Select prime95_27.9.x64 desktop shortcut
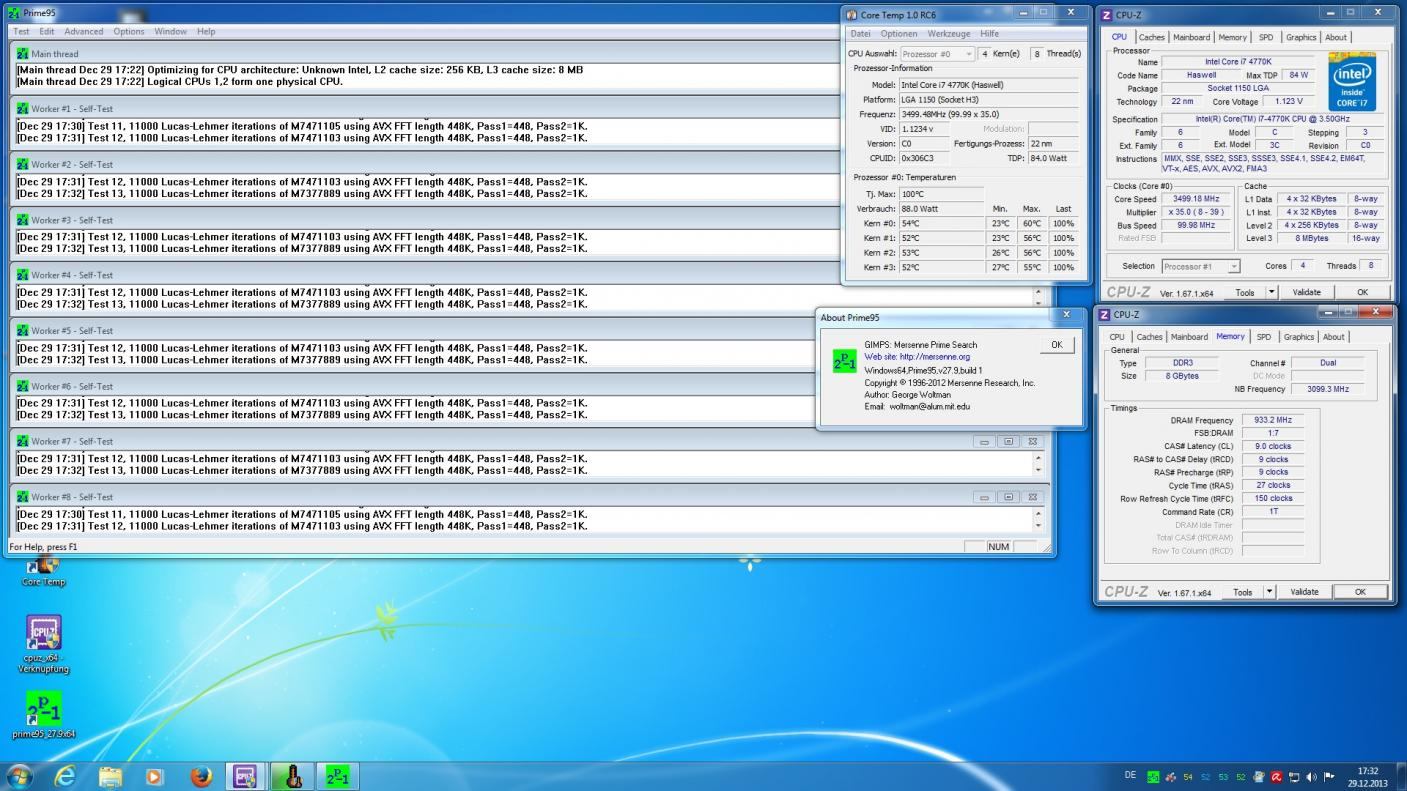This screenshot has height=791, width=1407. (44, 714)
